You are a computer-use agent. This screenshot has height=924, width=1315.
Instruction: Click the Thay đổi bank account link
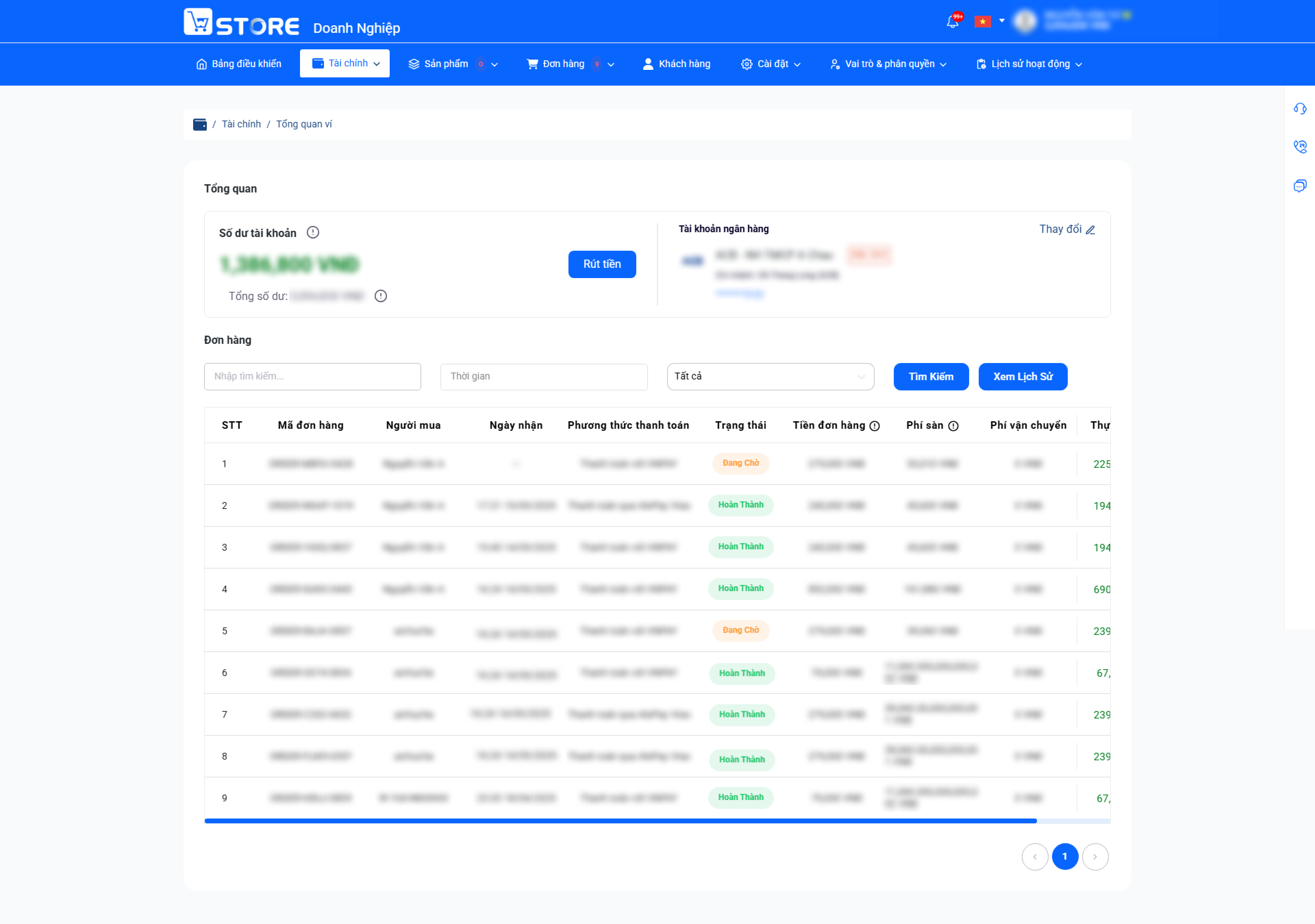coord(1067,229)
